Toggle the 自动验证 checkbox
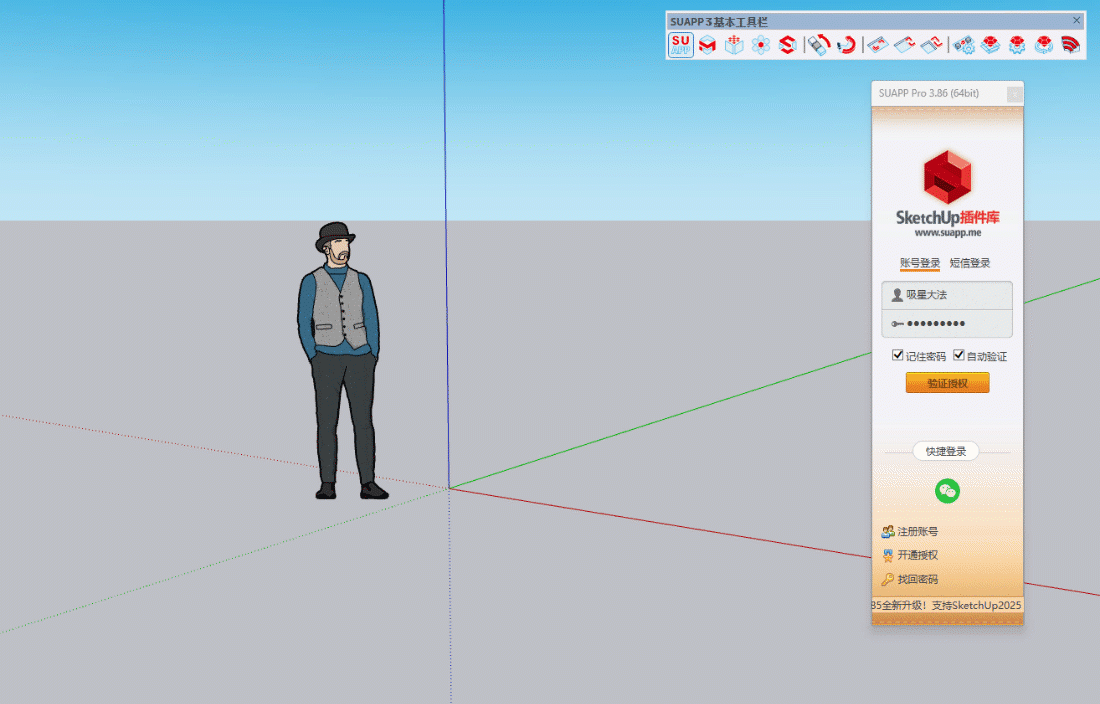Screen dimensions: 1100x704 959,356
